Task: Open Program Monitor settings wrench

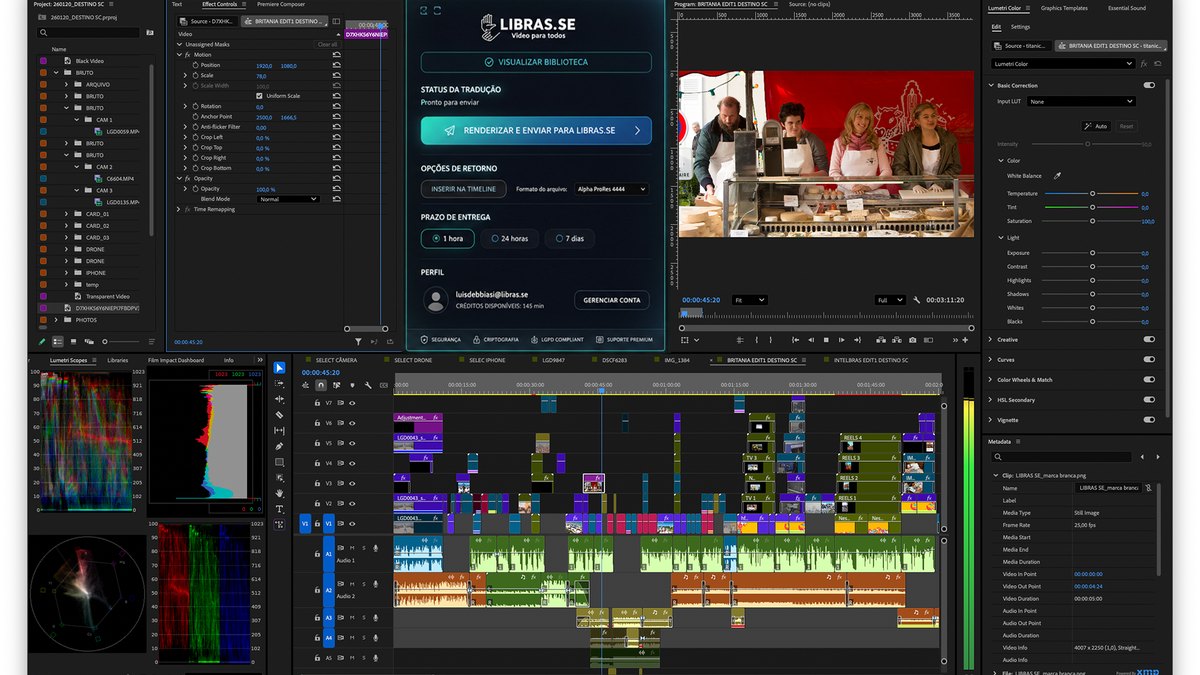Action: 916,300
